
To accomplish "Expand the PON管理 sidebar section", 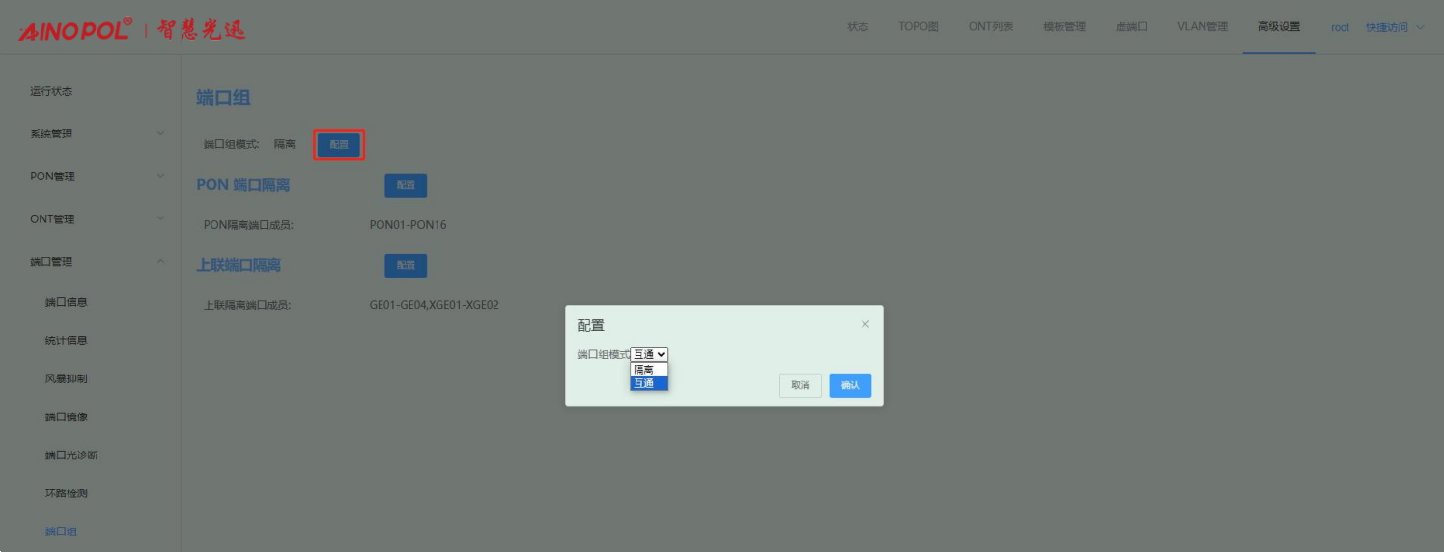I will (96, 177).
